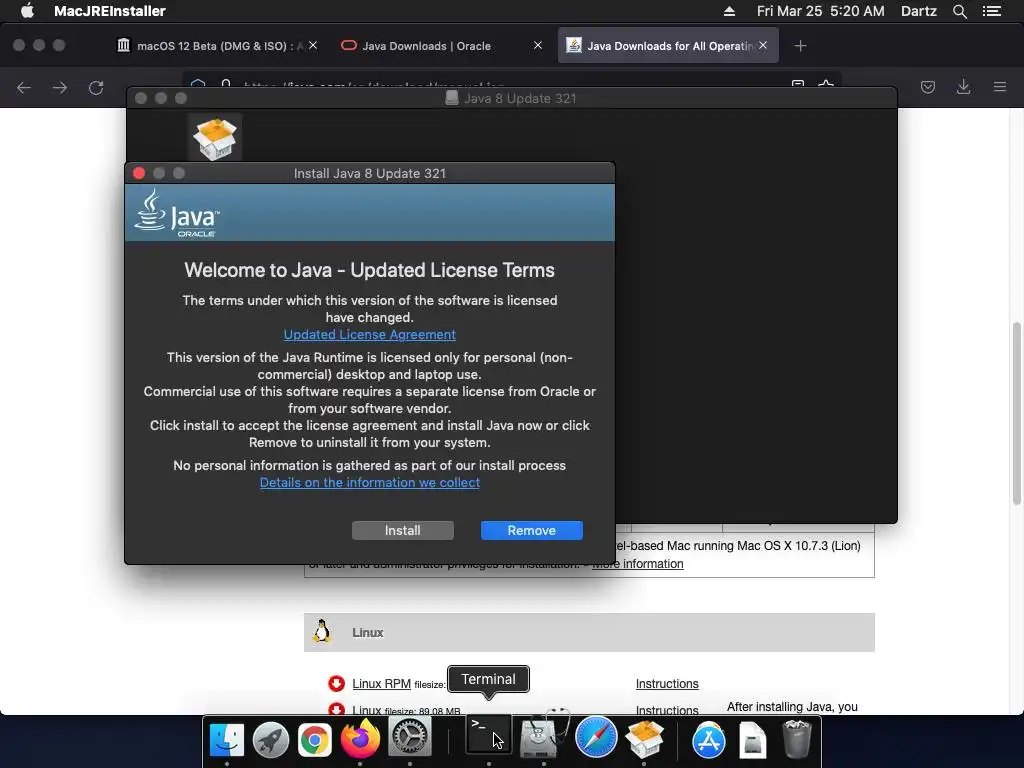Screen dimensions: 1024x768
Task: Click red download icon next to Linux RPM
Action: [336, 683]
